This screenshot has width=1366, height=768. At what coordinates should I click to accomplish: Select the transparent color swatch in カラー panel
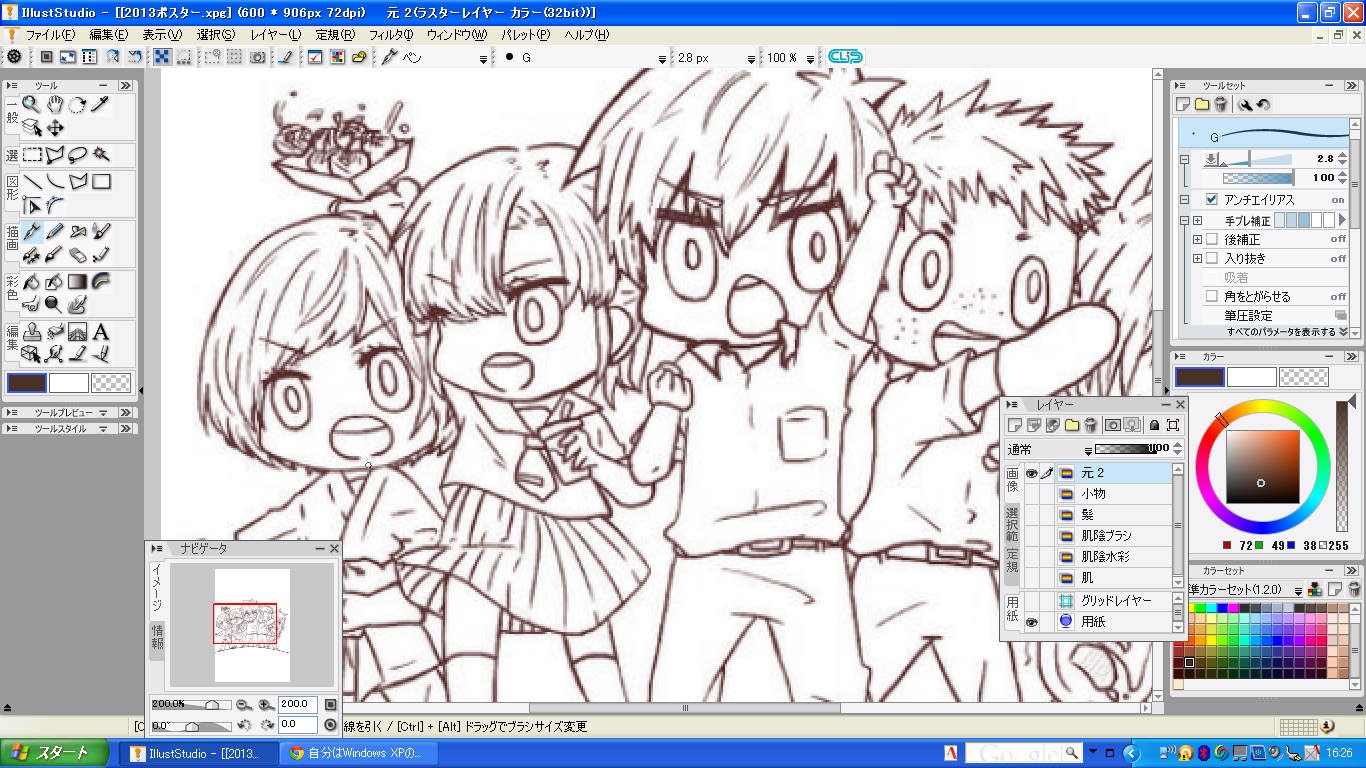1304,377
